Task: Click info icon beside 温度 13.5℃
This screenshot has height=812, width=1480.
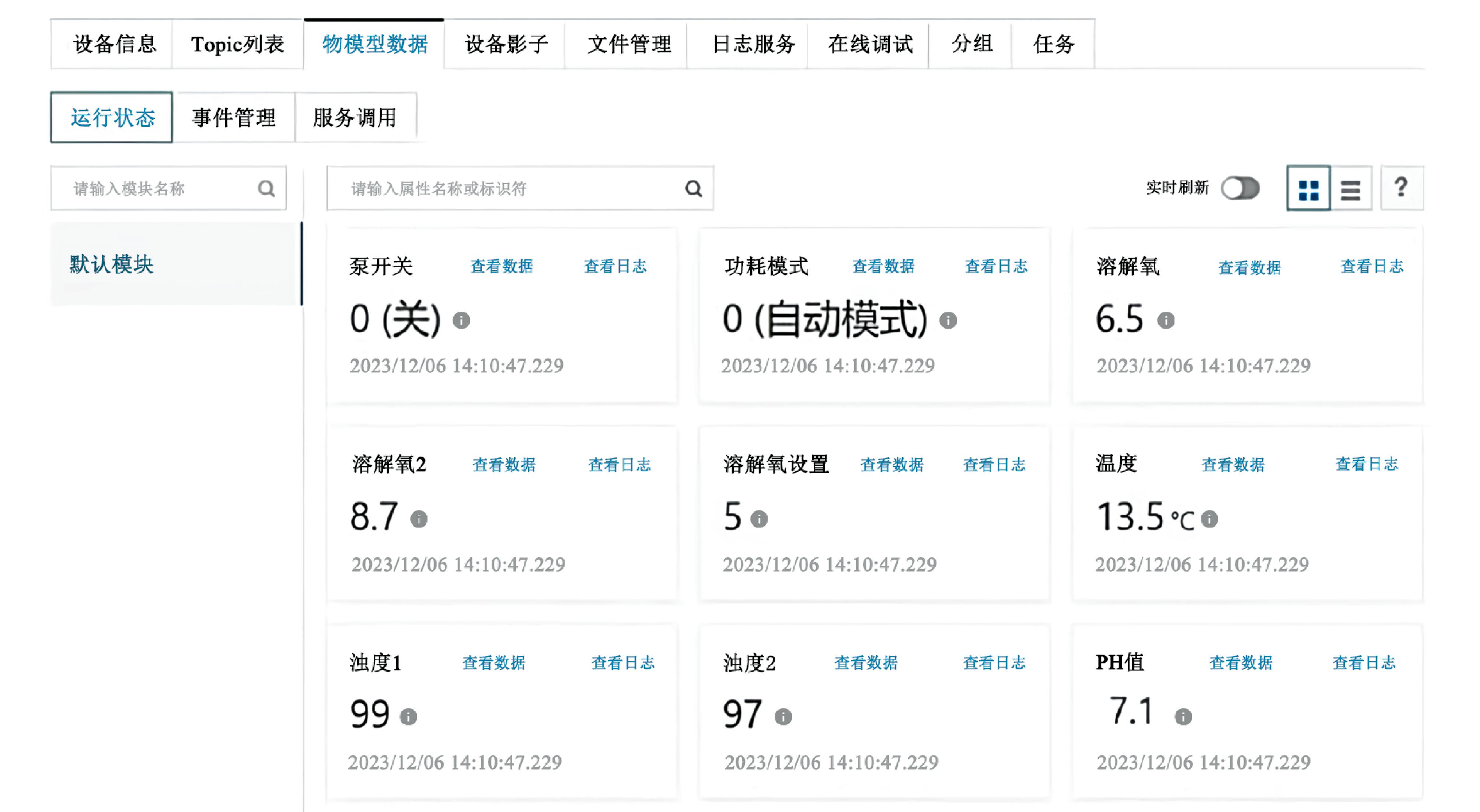Action: [x=1210, y=519]
